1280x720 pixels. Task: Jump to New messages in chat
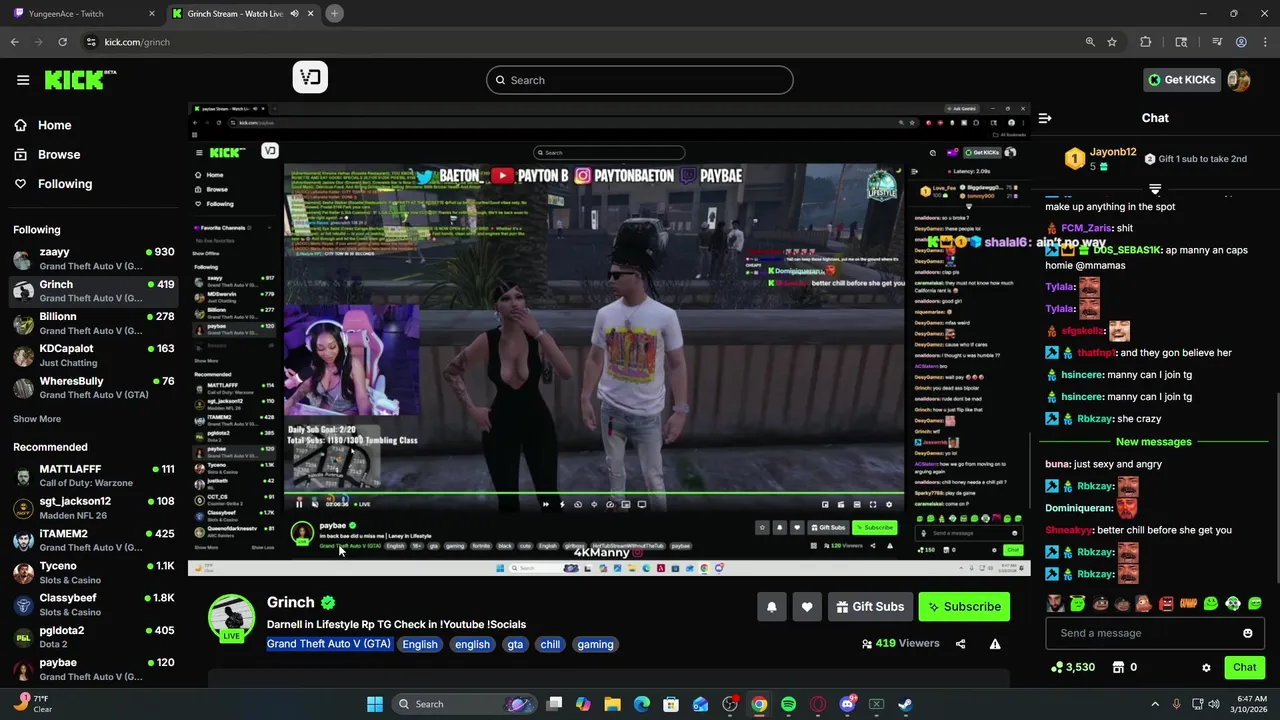[1154, 442]
